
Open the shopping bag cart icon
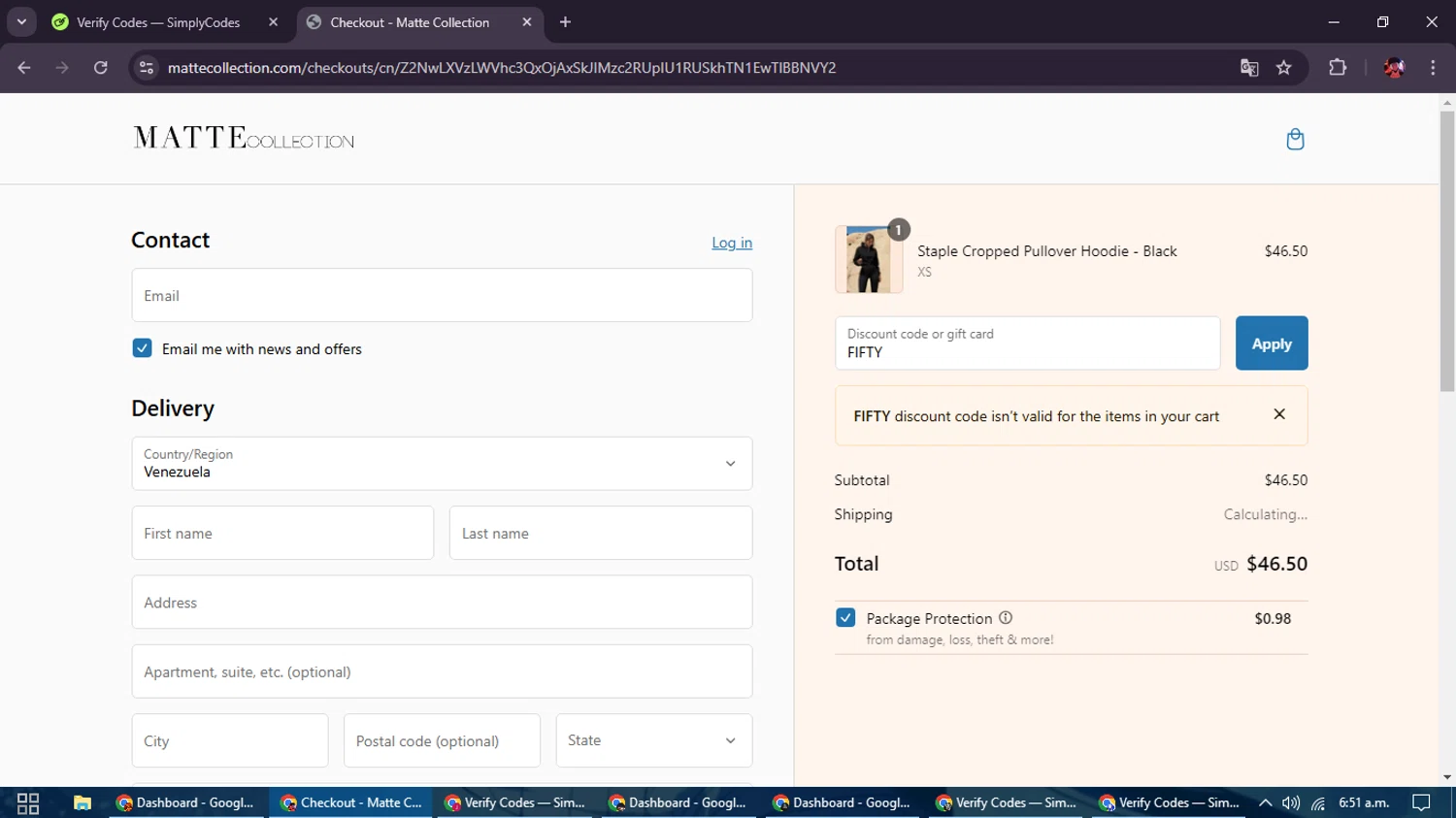(1295, 140)
